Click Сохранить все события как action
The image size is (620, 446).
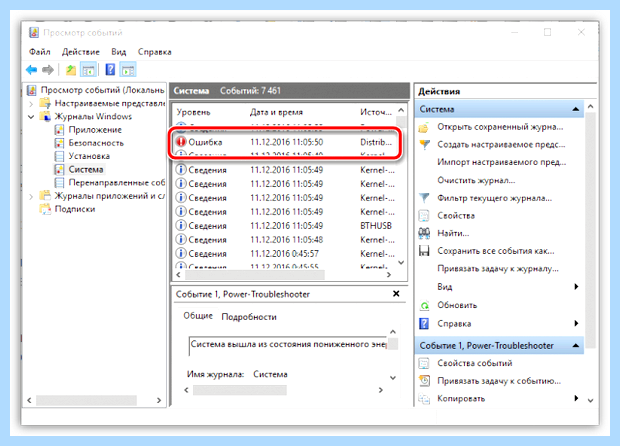click(496, 251)
